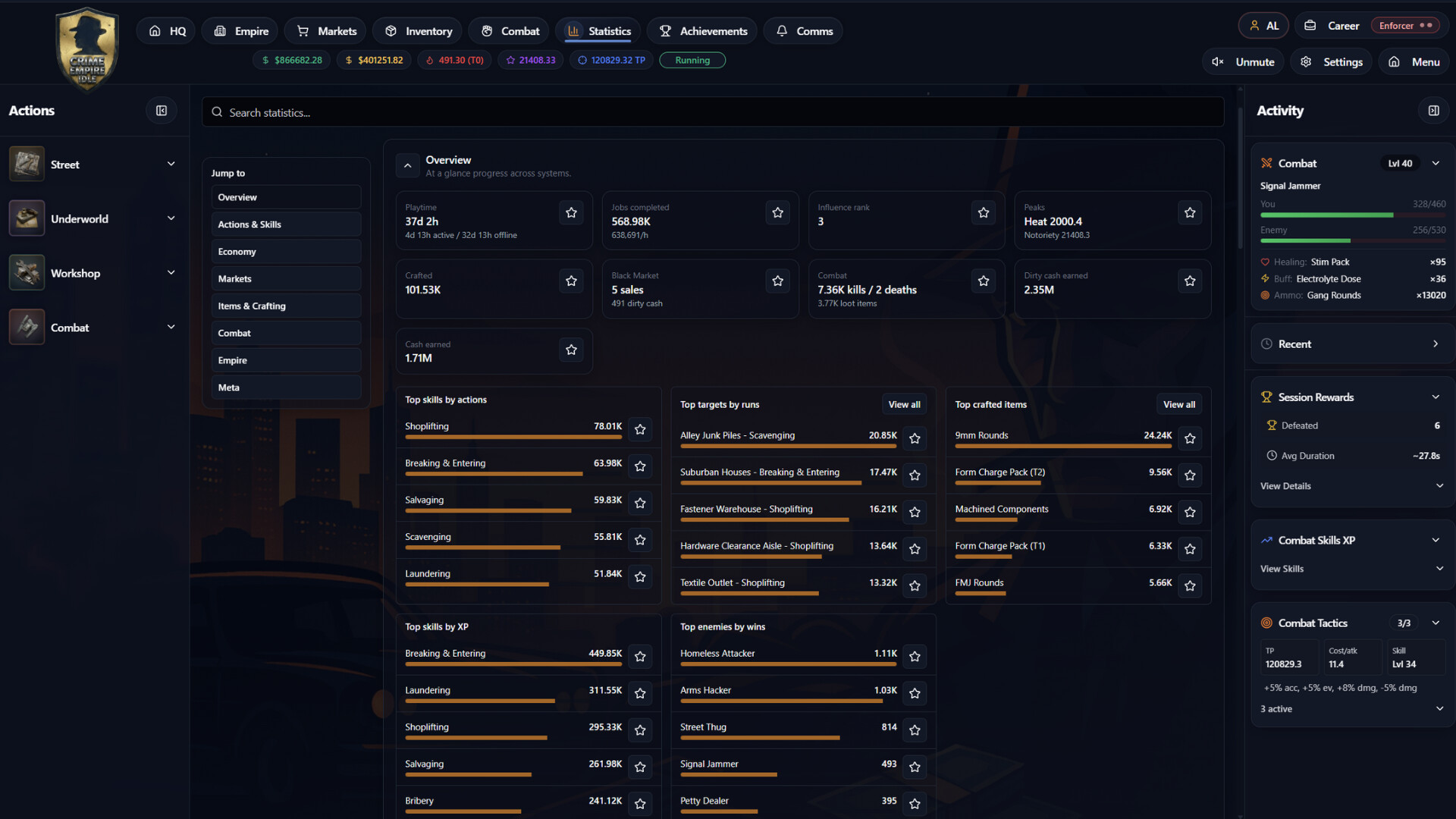This screenshot has height=819, width=1456.
Task: Favorite the 9mm Rounds crafted item
Action: click(x=1190, y=438)
